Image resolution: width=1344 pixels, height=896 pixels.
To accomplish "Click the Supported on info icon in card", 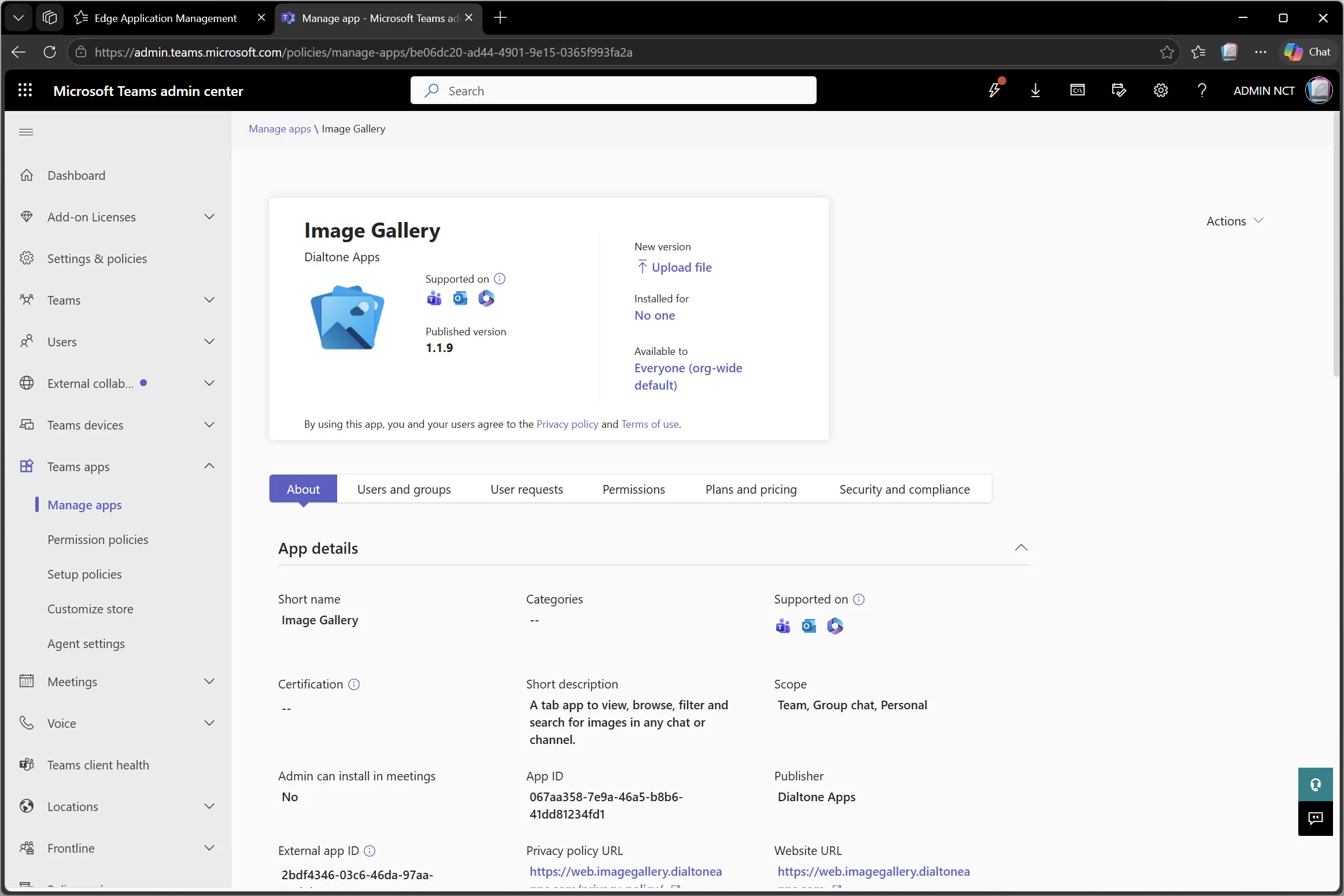I will point(500,279).
